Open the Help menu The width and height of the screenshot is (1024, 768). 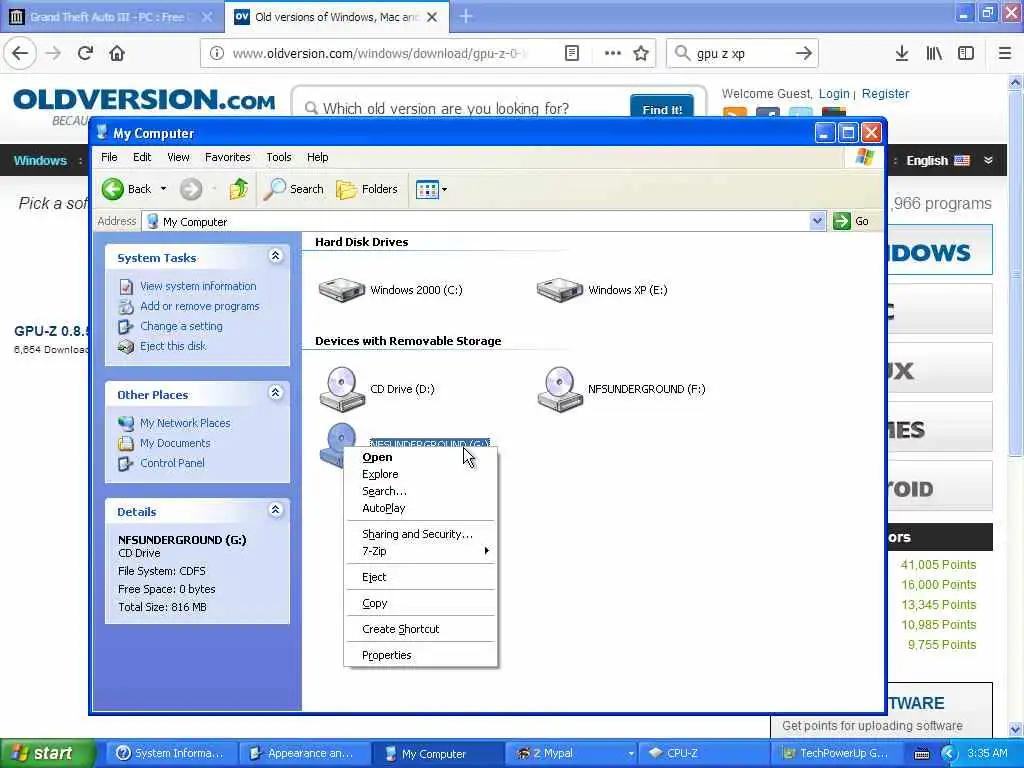317,157
